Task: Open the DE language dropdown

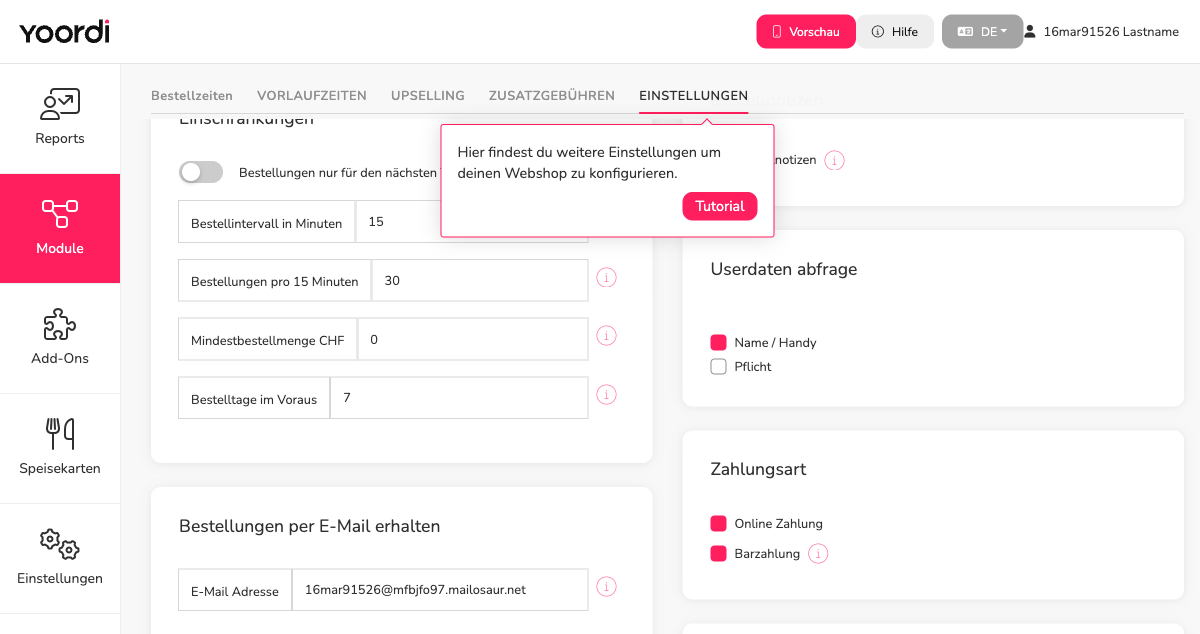Action: [x=982, y=31]
